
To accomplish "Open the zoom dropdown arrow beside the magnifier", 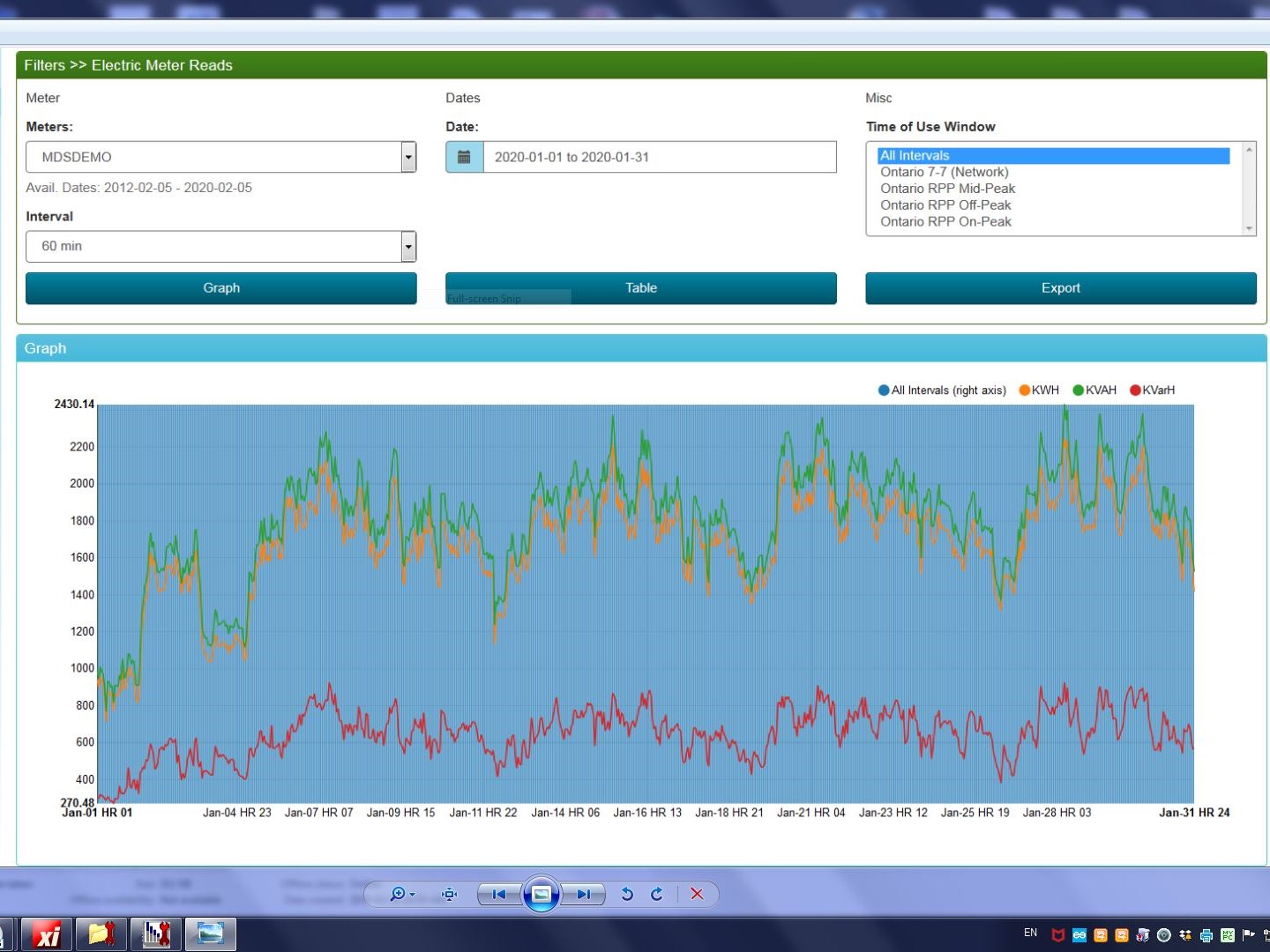I will click(x=412, y=895).
